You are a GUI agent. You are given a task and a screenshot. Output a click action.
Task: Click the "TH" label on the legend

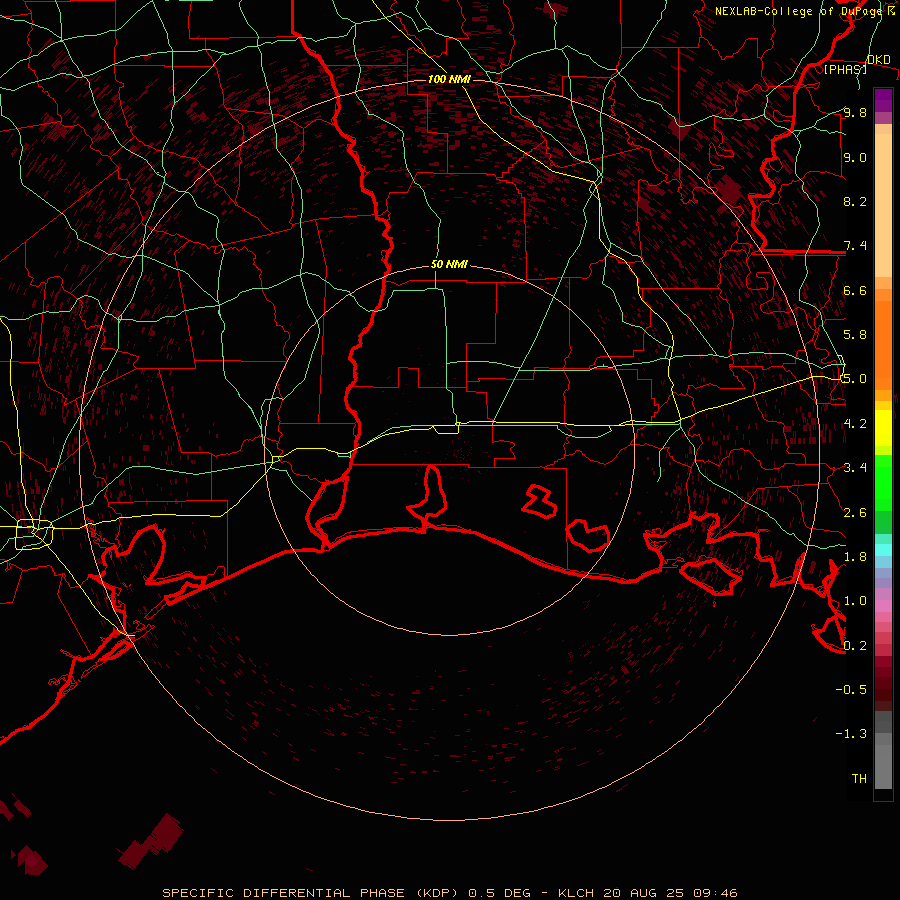coord(859,779)
